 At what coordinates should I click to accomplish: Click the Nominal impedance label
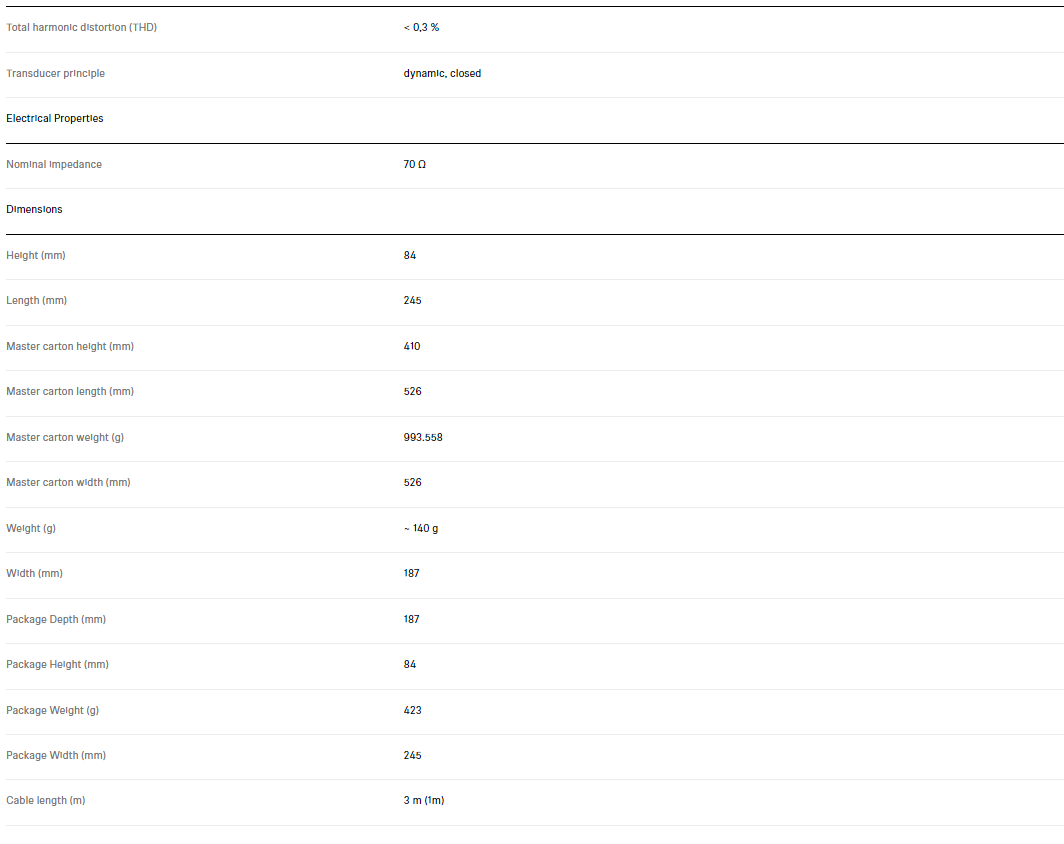point(54,164)
